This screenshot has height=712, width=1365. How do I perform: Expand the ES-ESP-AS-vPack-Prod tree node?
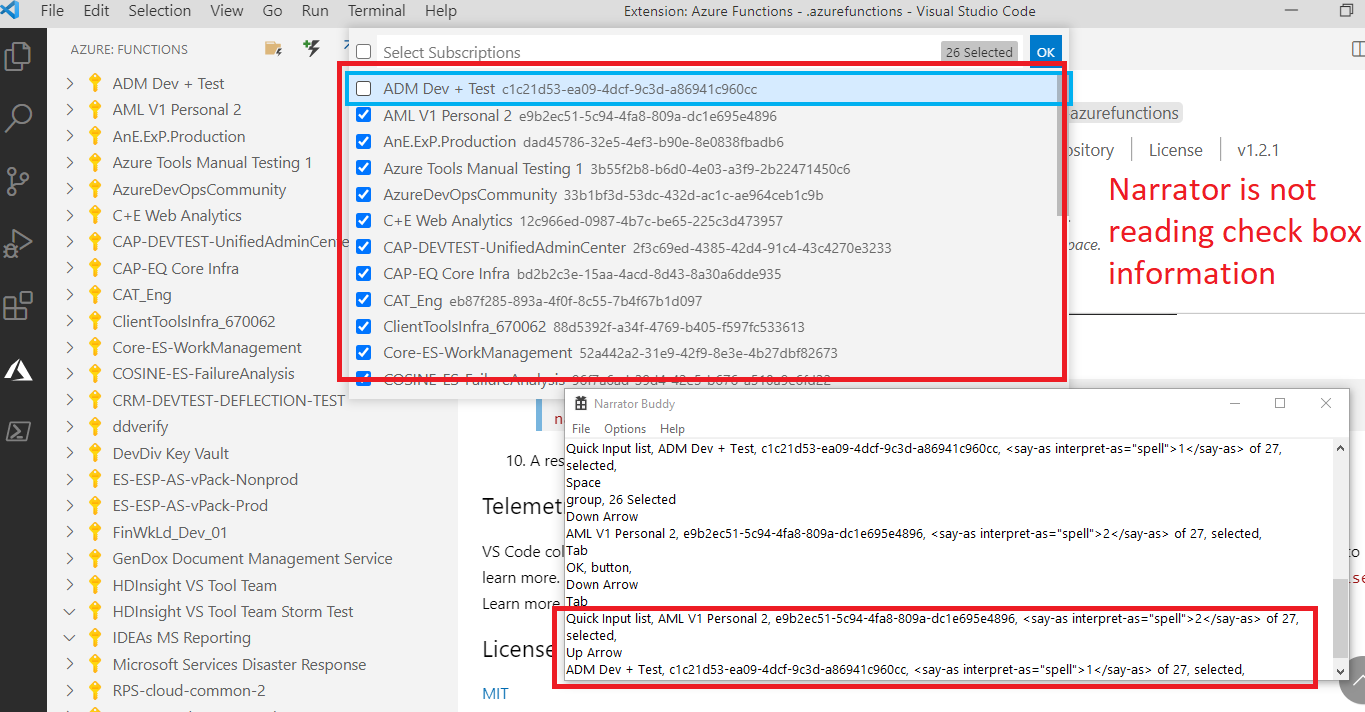(70, 506)
